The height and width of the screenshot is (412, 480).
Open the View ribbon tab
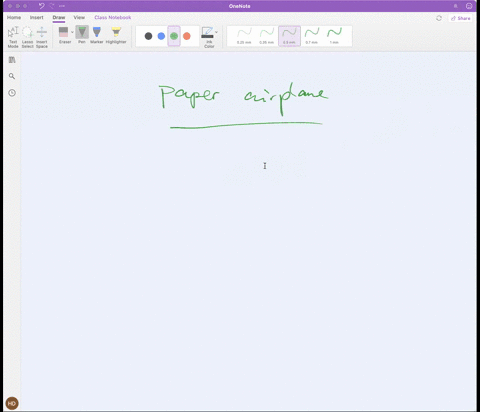coord(79,17)
